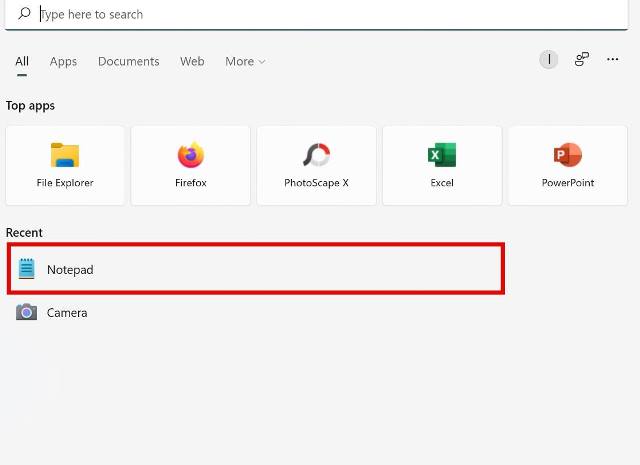
Task: Select the Web tab
Action: click(192, 61)
